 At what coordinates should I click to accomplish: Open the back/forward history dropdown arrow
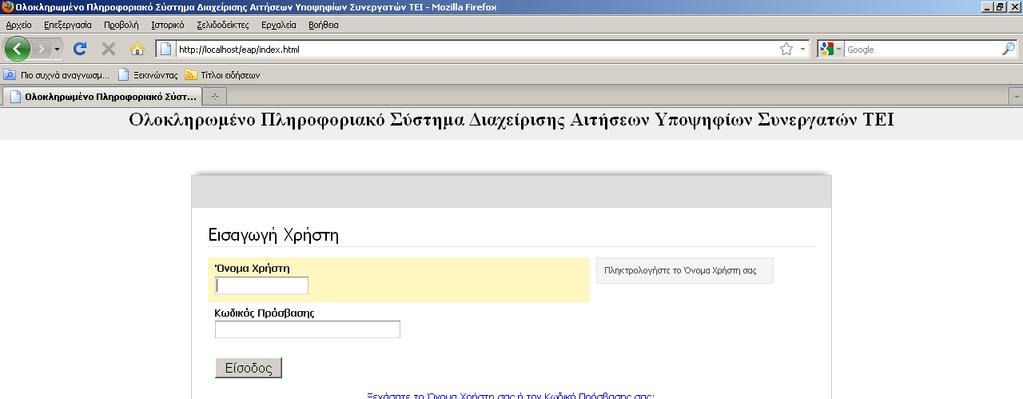tap(57, 50)
